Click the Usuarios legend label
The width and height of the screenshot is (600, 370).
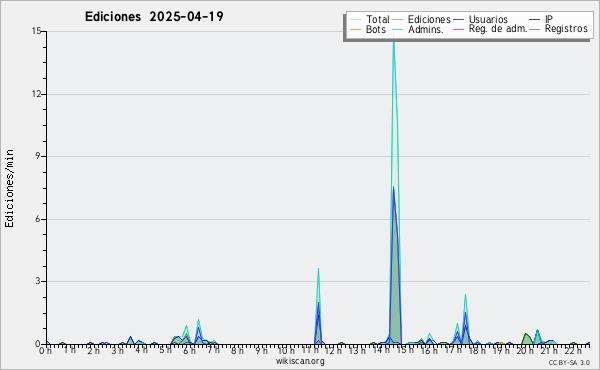click(488, 19)
